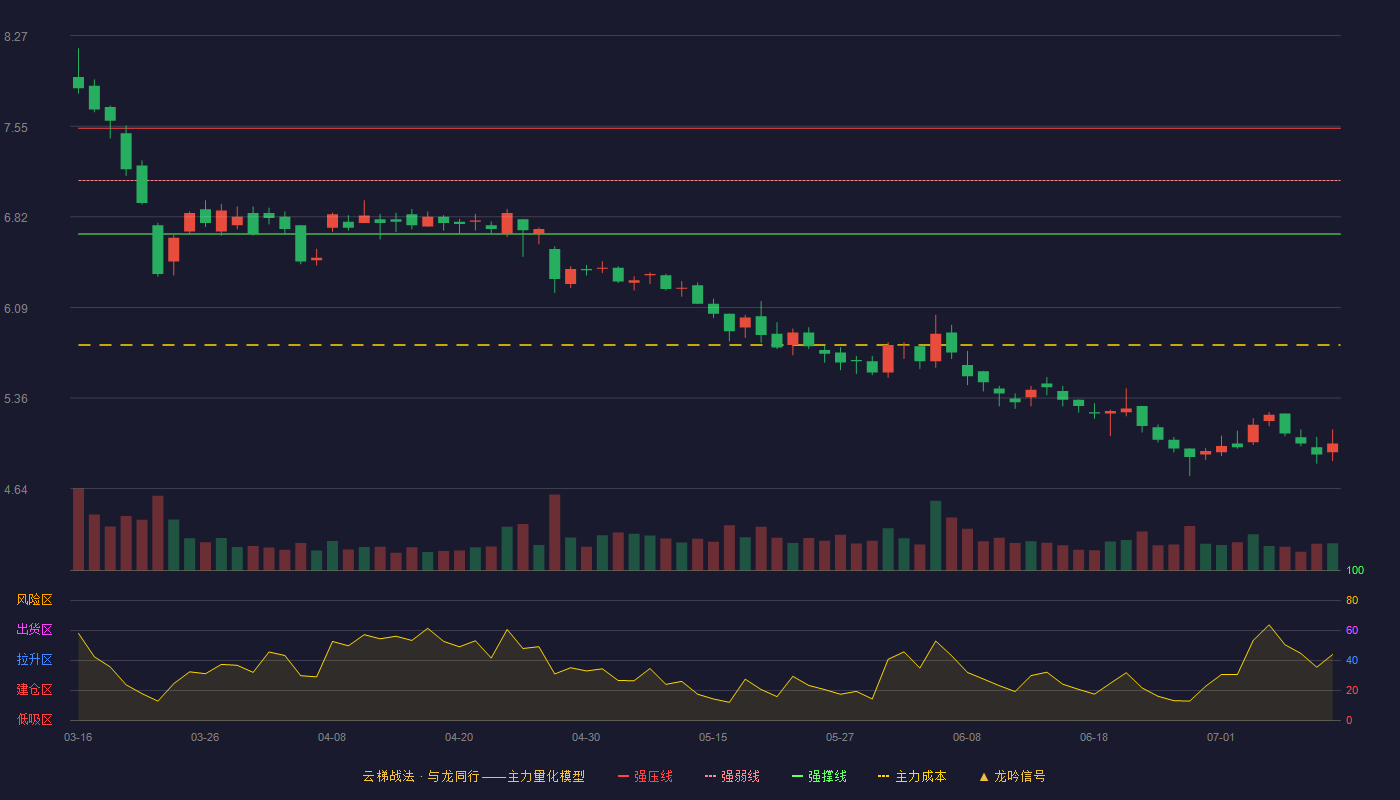Click the red 强压线 legend marker
This screenshot has height=800, width=1400.
[623, 776]
